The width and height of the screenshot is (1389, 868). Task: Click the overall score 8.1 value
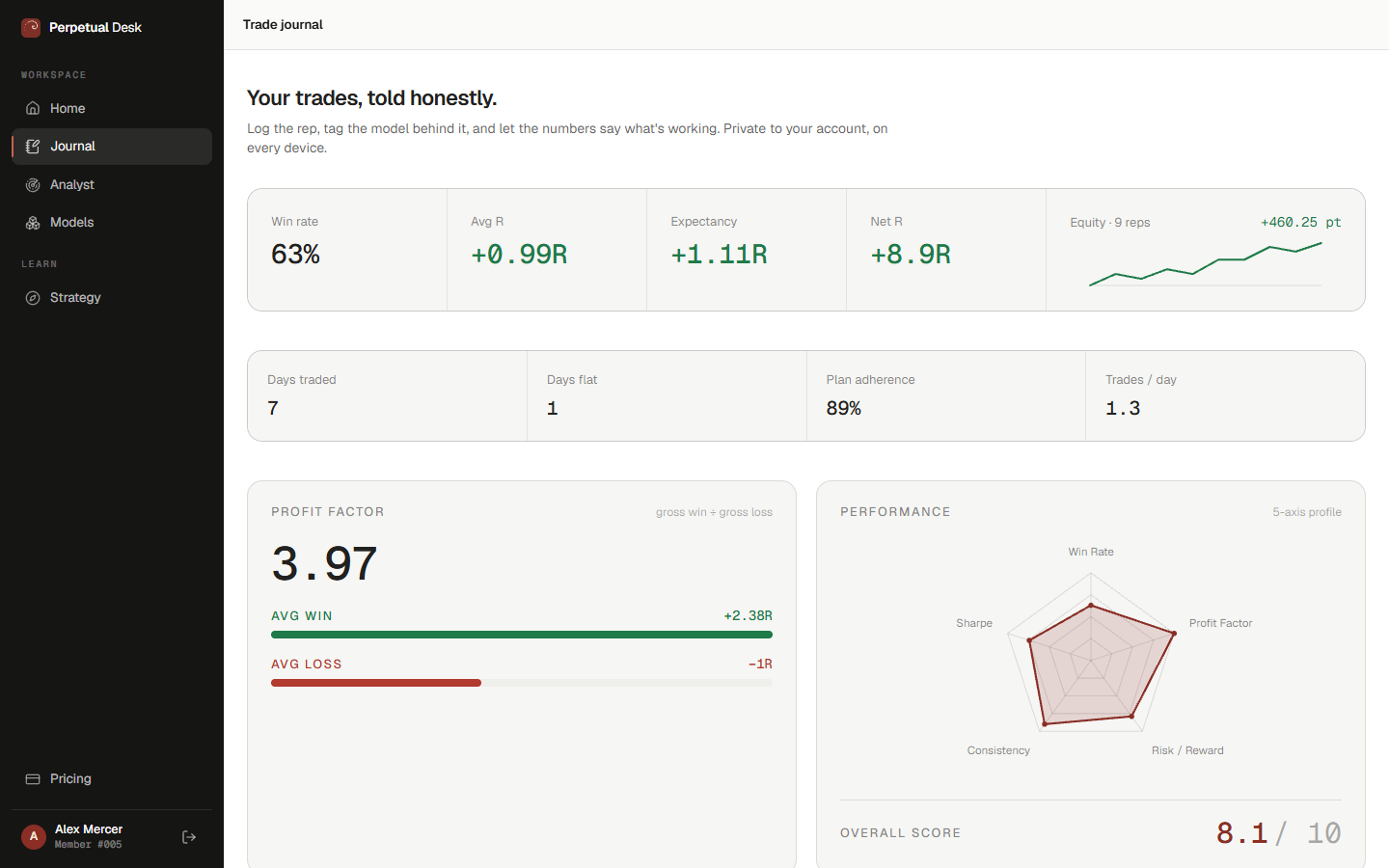click(1241, 832)
